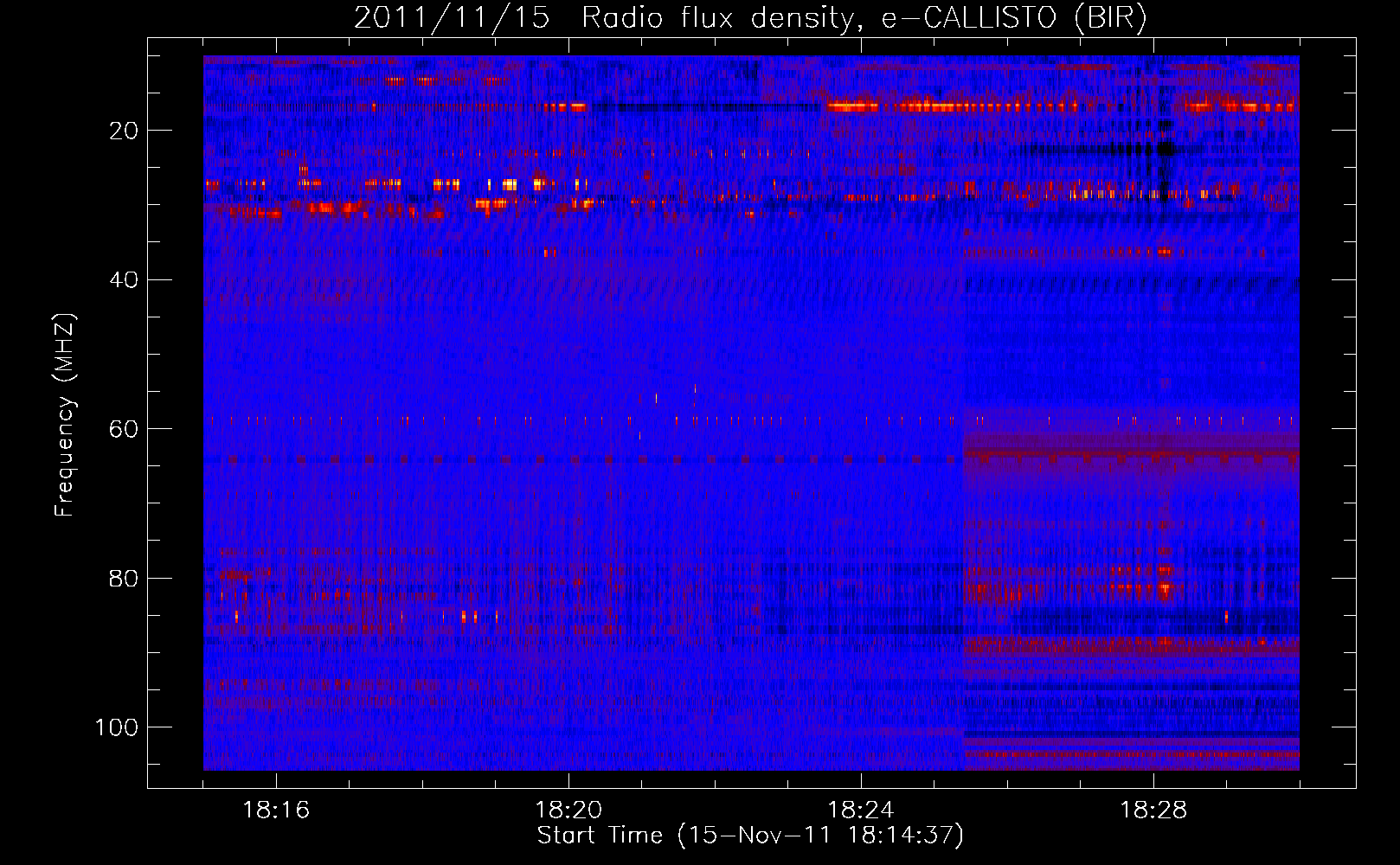The width and height of the screenshot is (1400, 865).
Task: Click the plot title '2011/11/15 Radio flux density'
Action: click(603, 18)
